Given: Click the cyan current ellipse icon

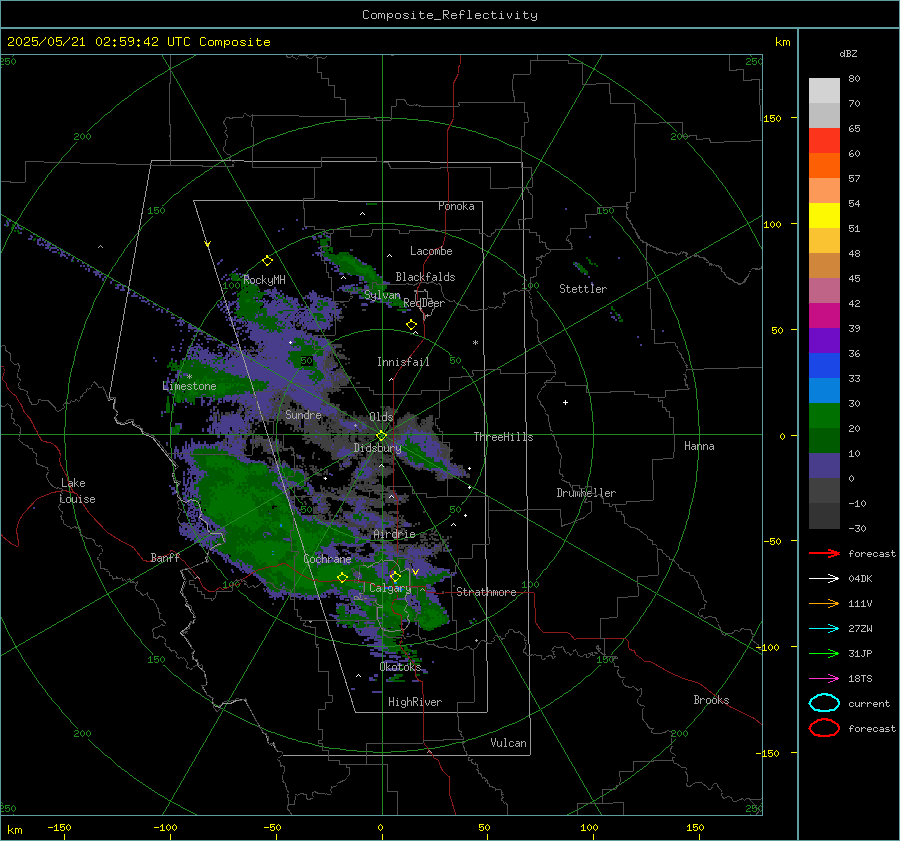Looking at the screenshot, I should [824, 703].
